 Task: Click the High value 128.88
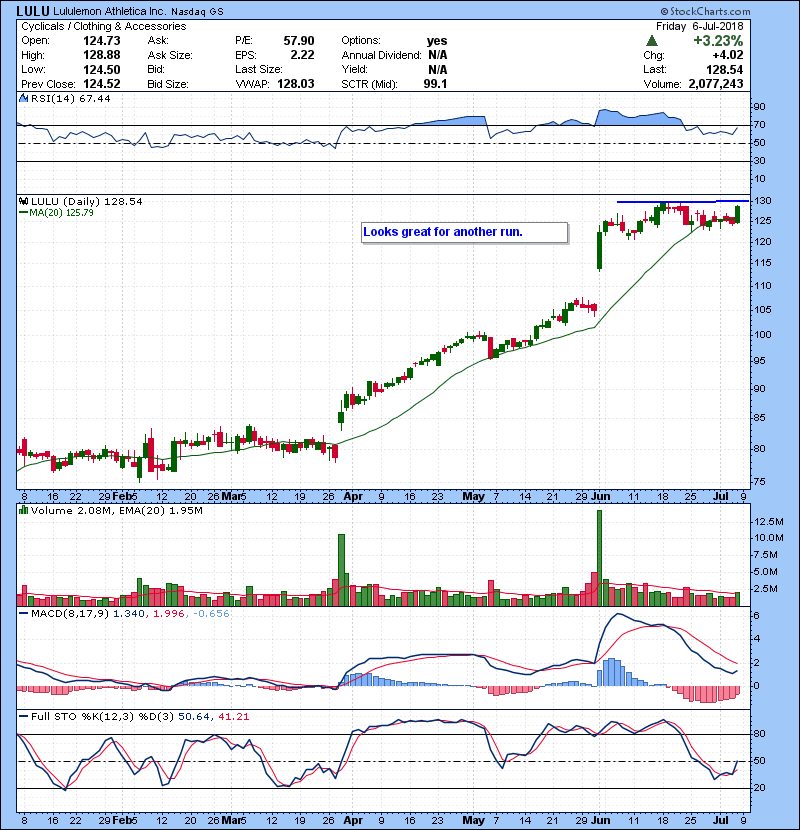102,55
